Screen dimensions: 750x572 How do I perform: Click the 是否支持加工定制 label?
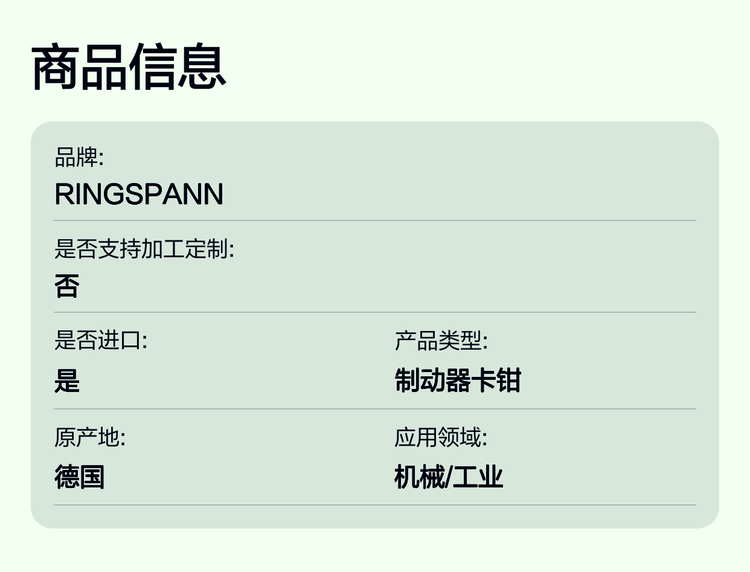144,250
